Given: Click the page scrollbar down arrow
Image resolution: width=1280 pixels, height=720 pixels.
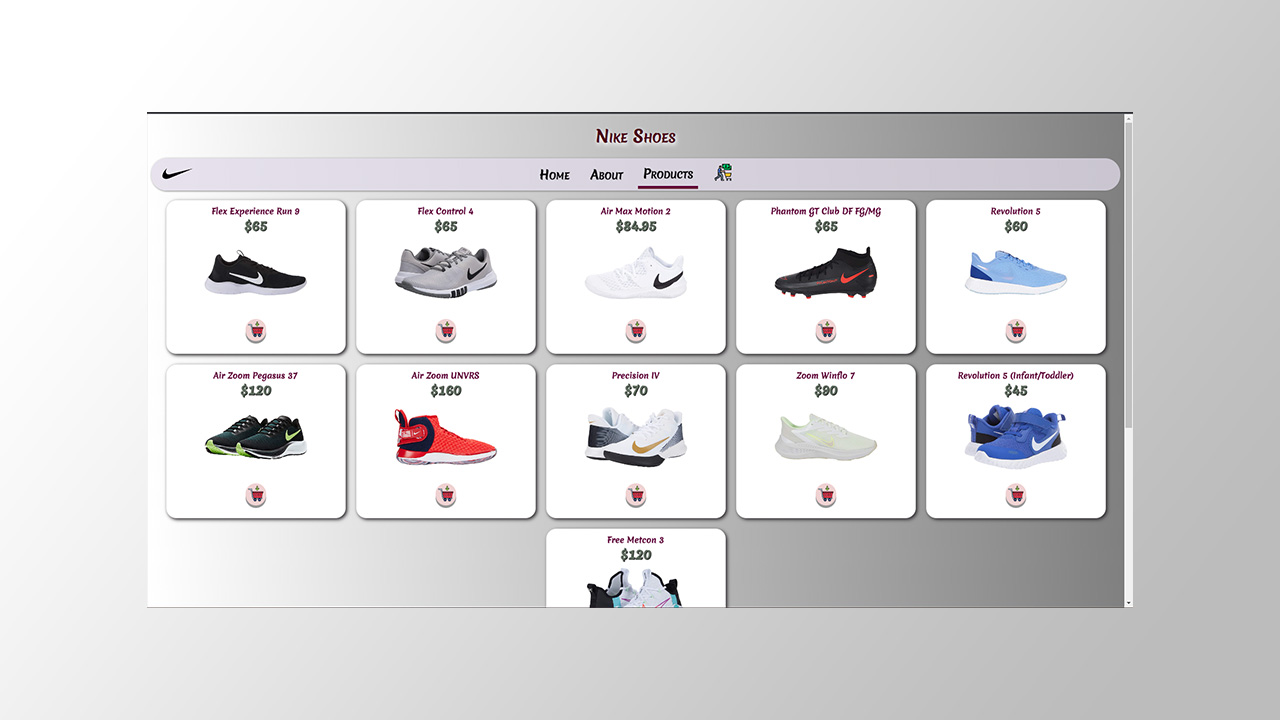Looking at the screenshot, I should [x=1128, y=602].
